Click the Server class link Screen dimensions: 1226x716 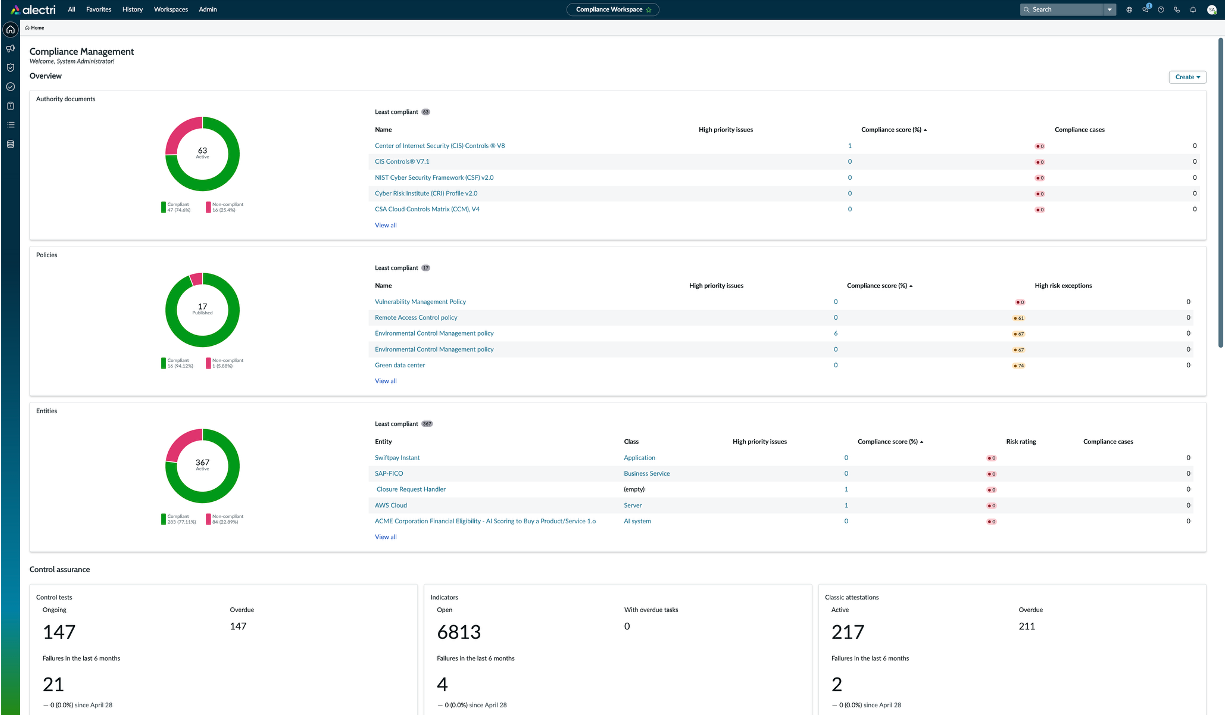pos(633,506)
